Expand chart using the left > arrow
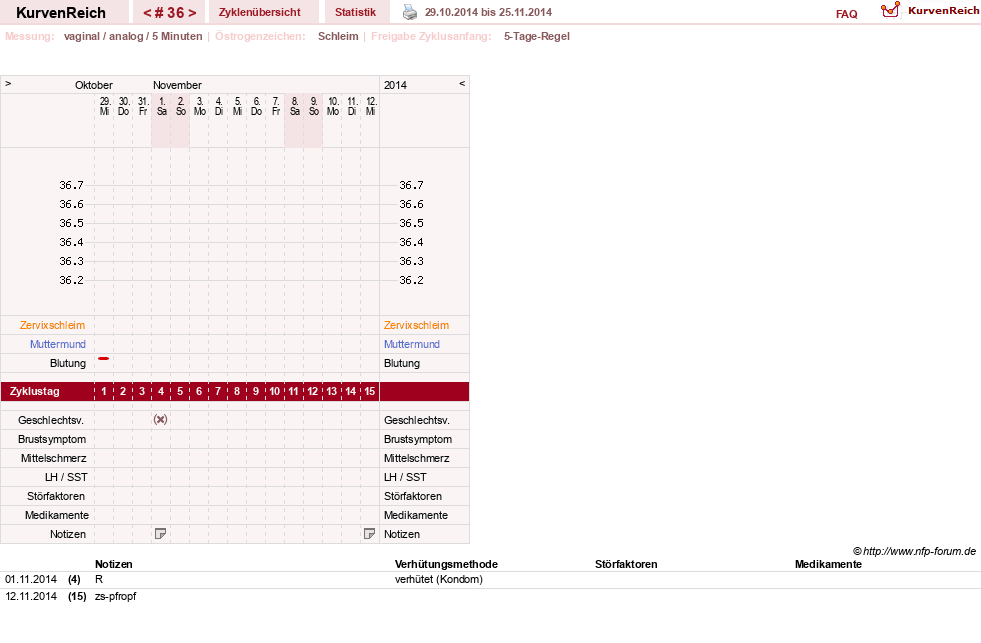The width and height of the screenshot is (981, 643). tap(8, 83)
